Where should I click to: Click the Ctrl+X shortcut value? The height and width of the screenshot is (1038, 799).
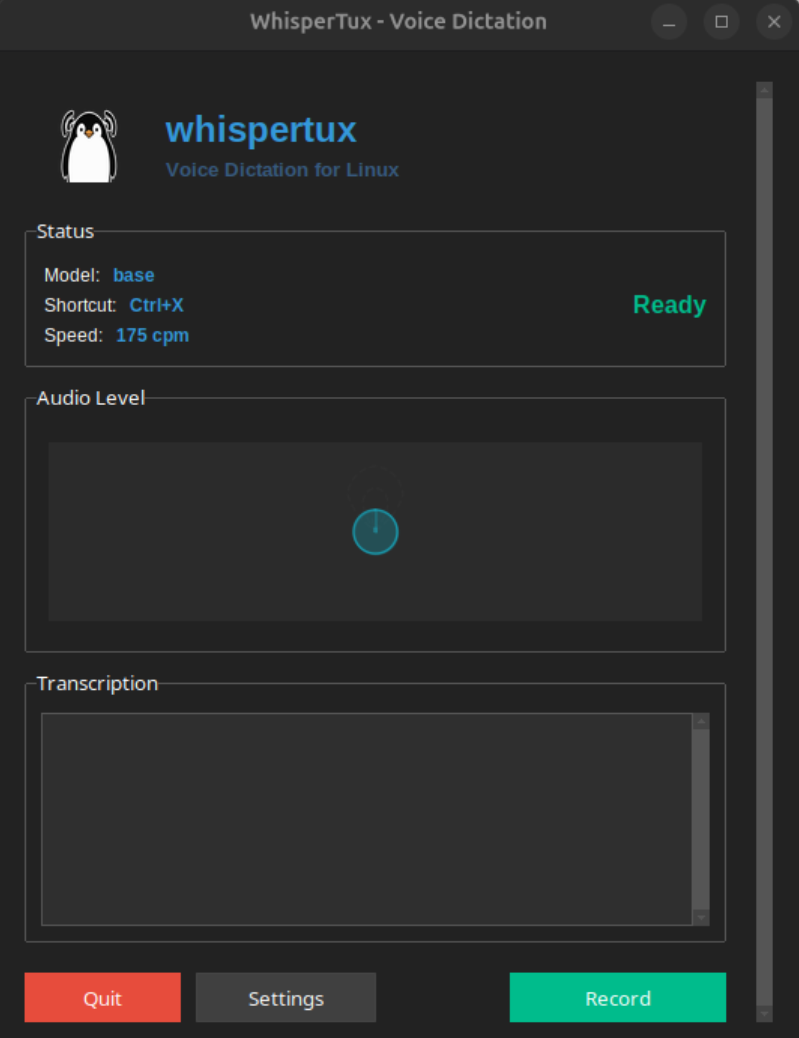coord(156,305)
